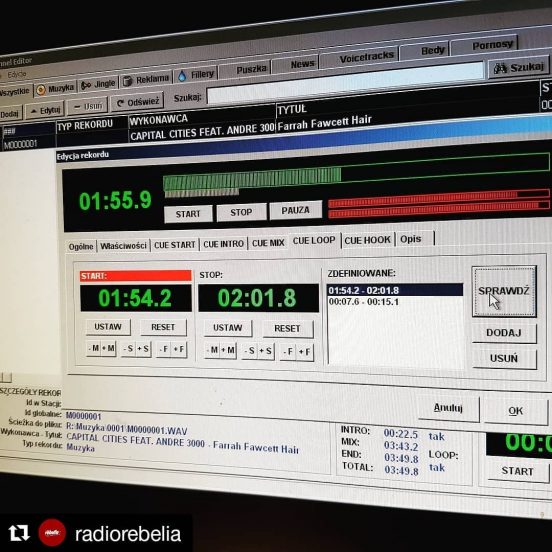552x552 pixels.
Task: Open the Fillery category tab
Action: [x=196, y=75]
